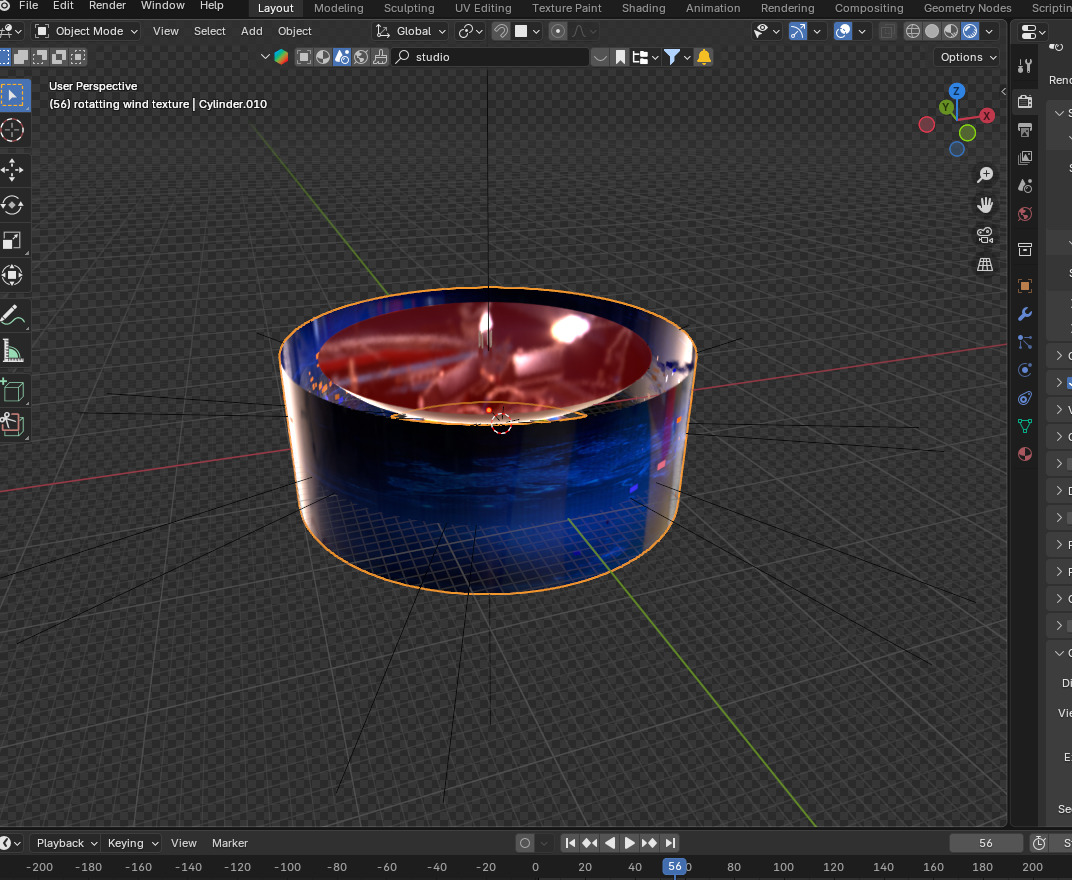Pick the Rotate tool

tap(13, 204)
